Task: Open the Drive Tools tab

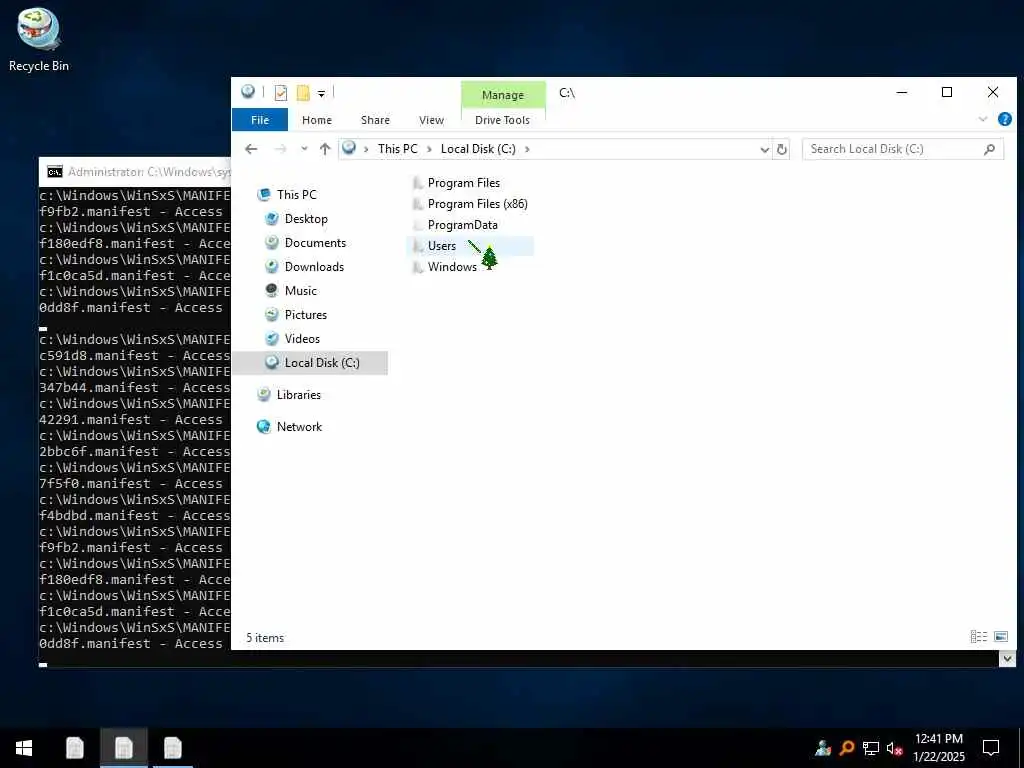Action: coord(502,120)
